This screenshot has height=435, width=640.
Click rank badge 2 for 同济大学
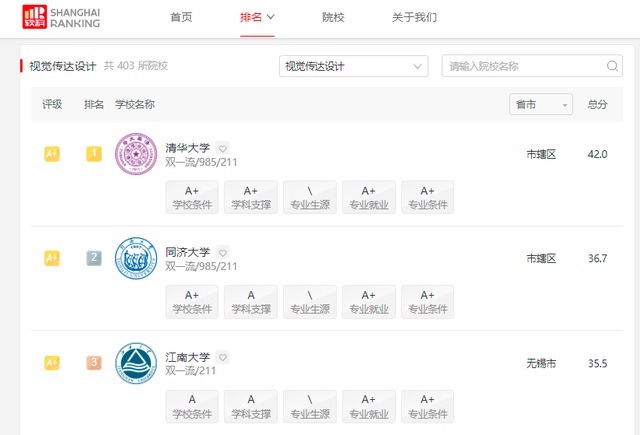tap(94, 258)
